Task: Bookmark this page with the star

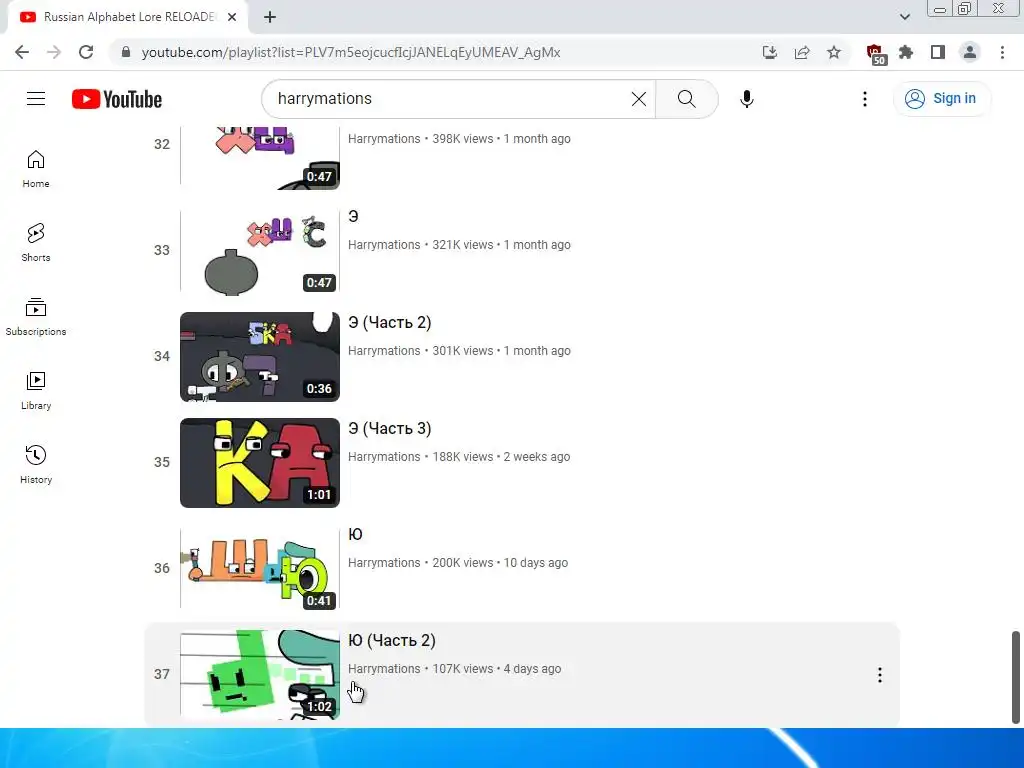Action: point(834,52)
